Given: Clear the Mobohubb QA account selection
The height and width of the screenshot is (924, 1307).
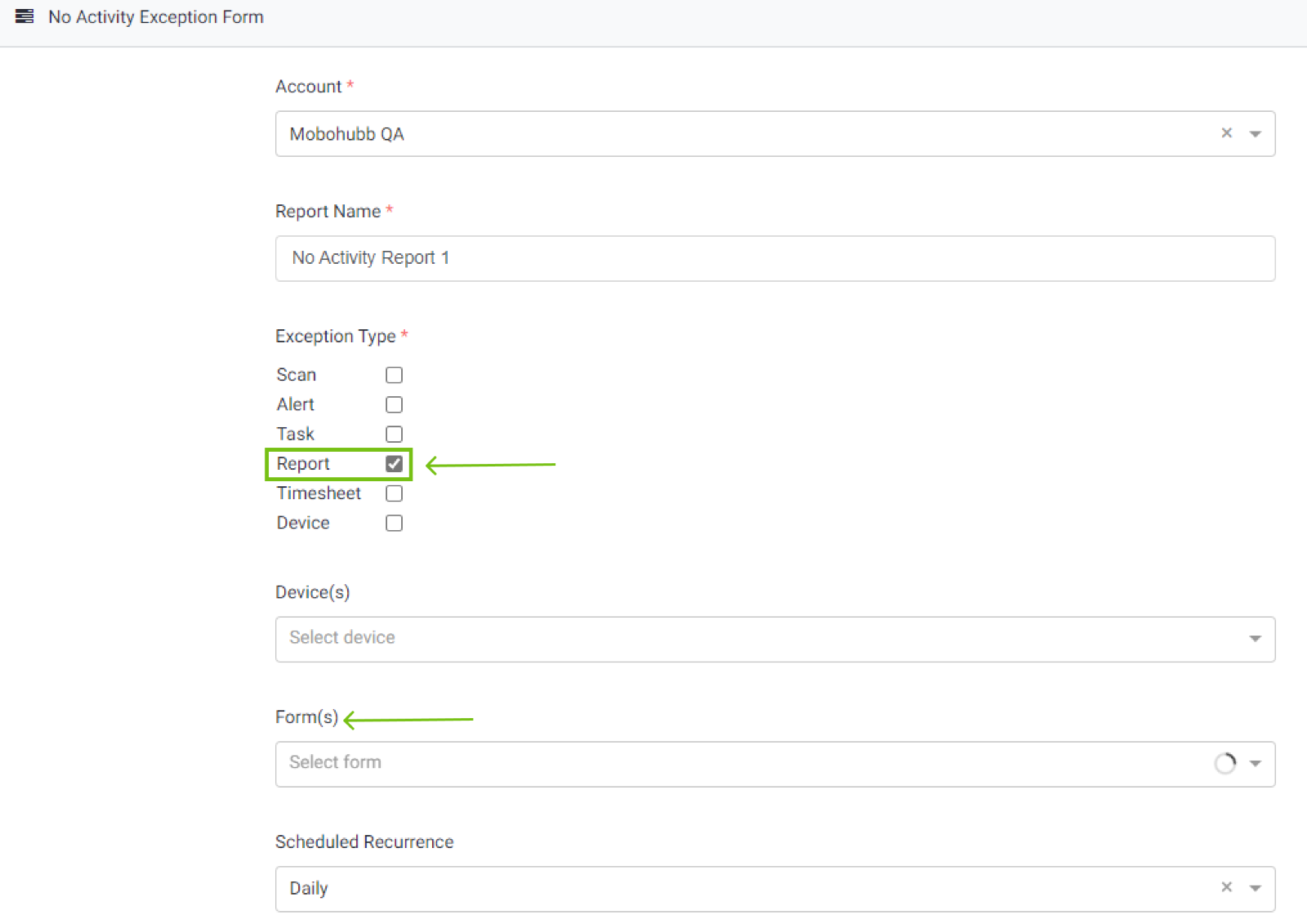Looking at the screenshot, I should pos(1226,133).
